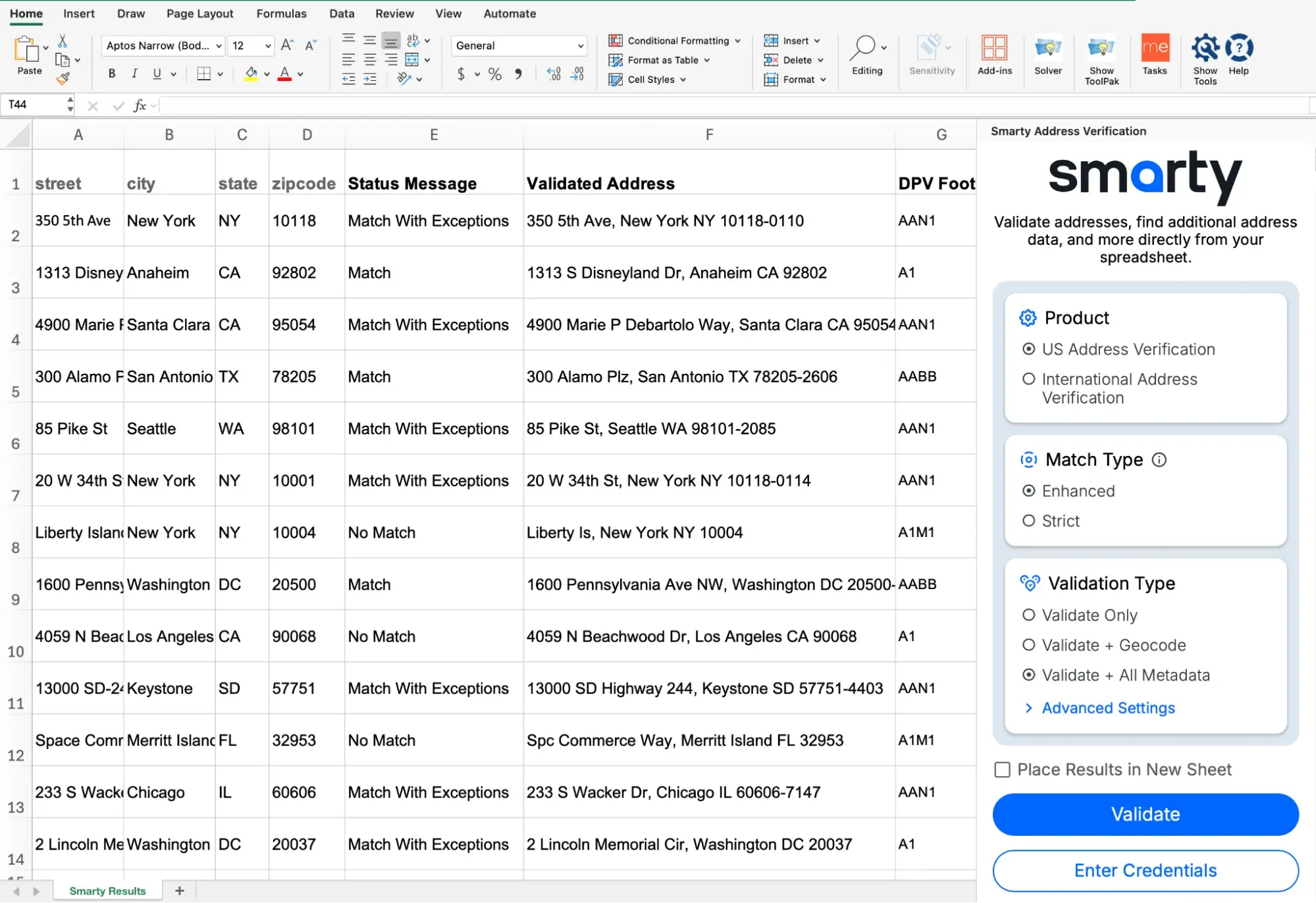
Task: Click the Copy icon
Action: [63, 61]
